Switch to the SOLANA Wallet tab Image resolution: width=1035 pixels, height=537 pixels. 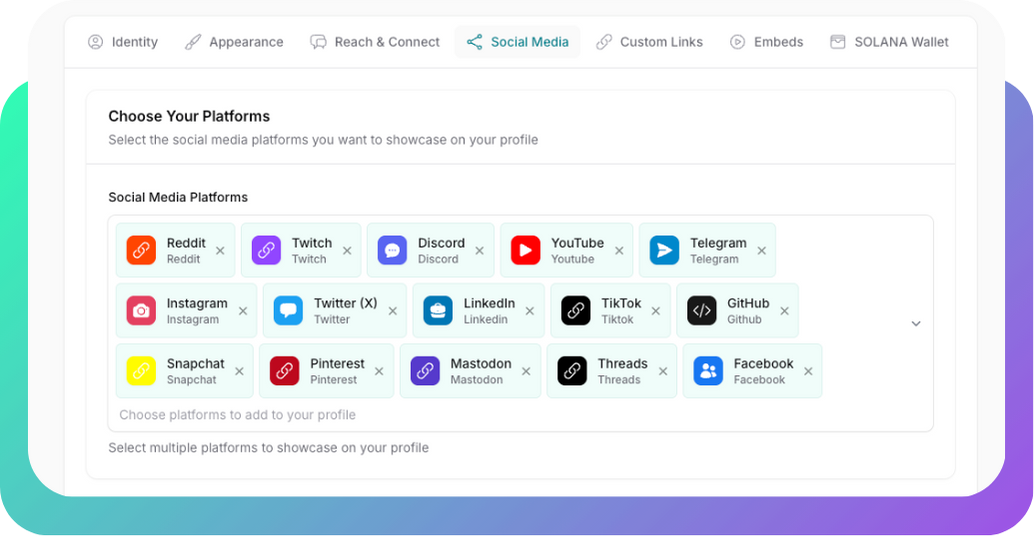tap(889, 42)
